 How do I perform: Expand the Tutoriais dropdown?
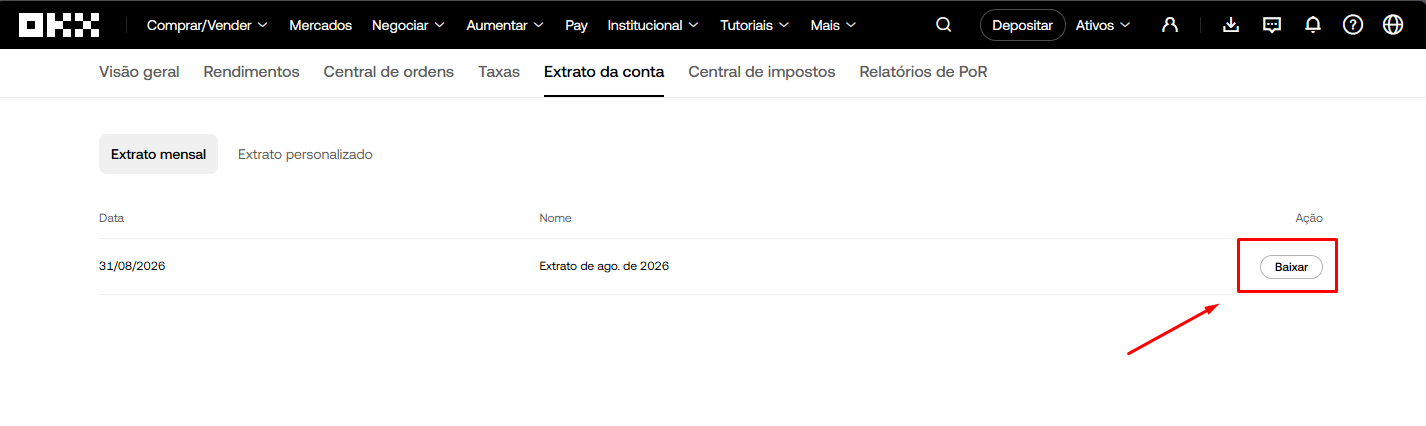click(754, 25)
